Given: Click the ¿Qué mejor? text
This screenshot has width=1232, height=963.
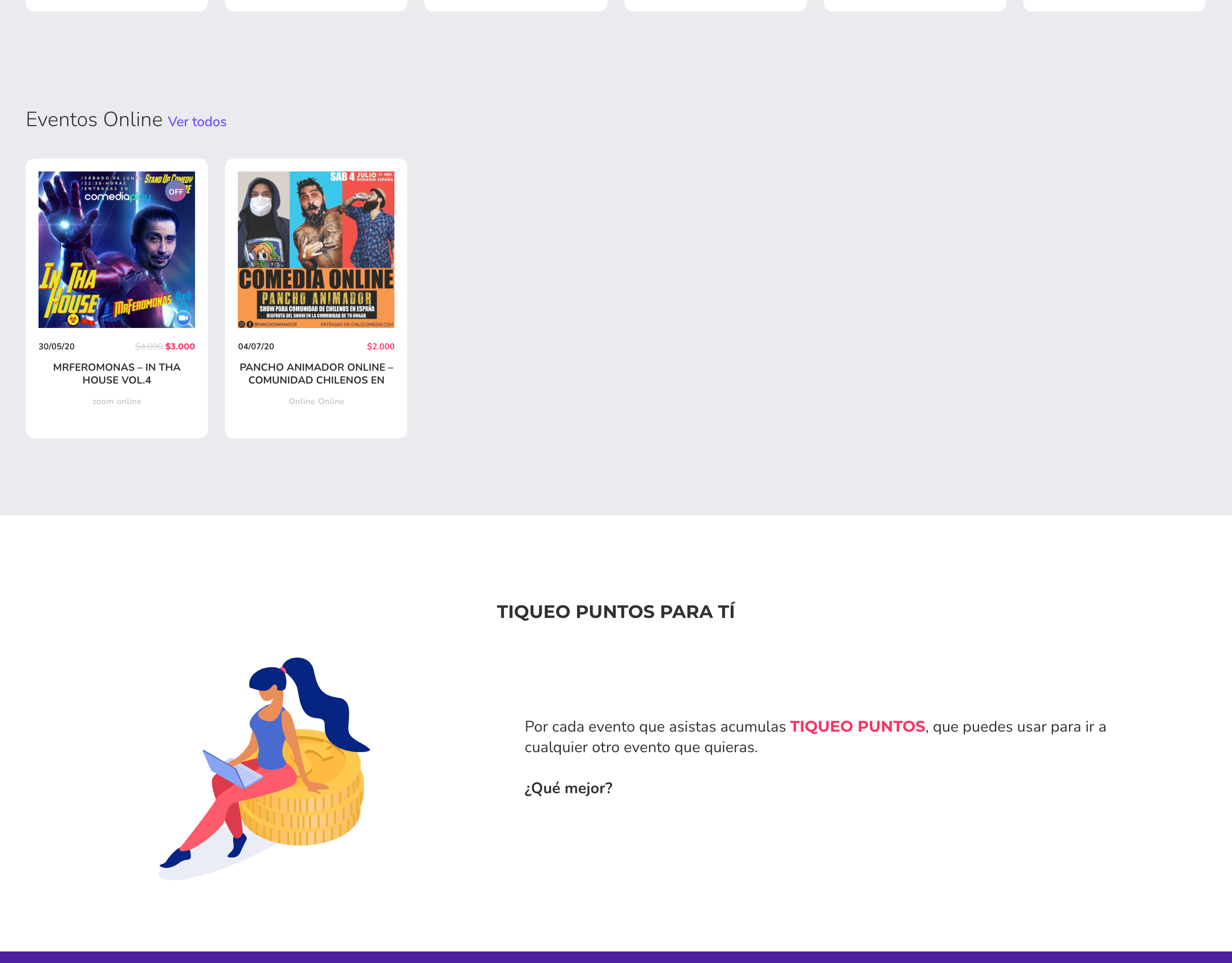Looking at the screenshot, I should click(568, 788).
